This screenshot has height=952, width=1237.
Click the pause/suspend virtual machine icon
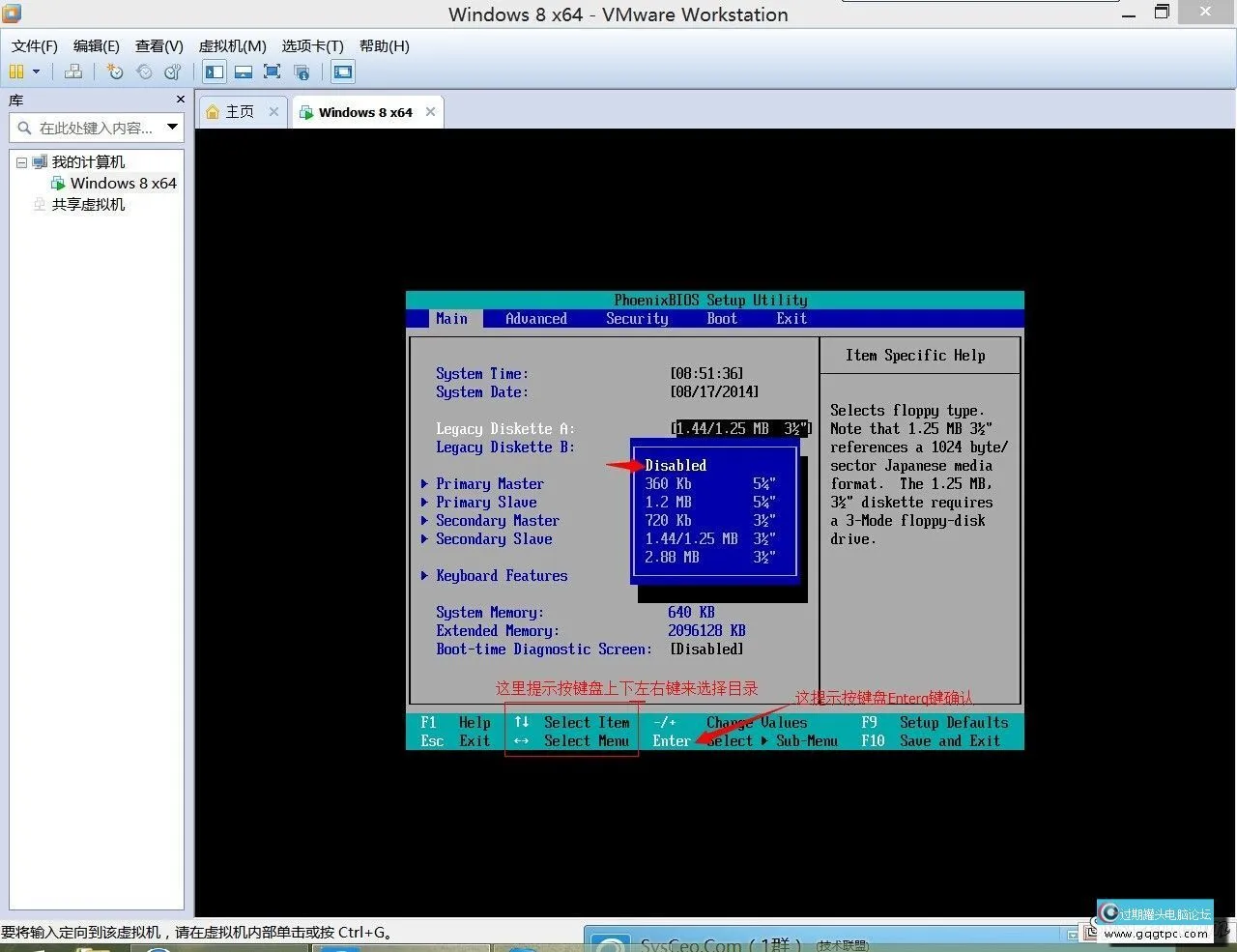(16, 72)
